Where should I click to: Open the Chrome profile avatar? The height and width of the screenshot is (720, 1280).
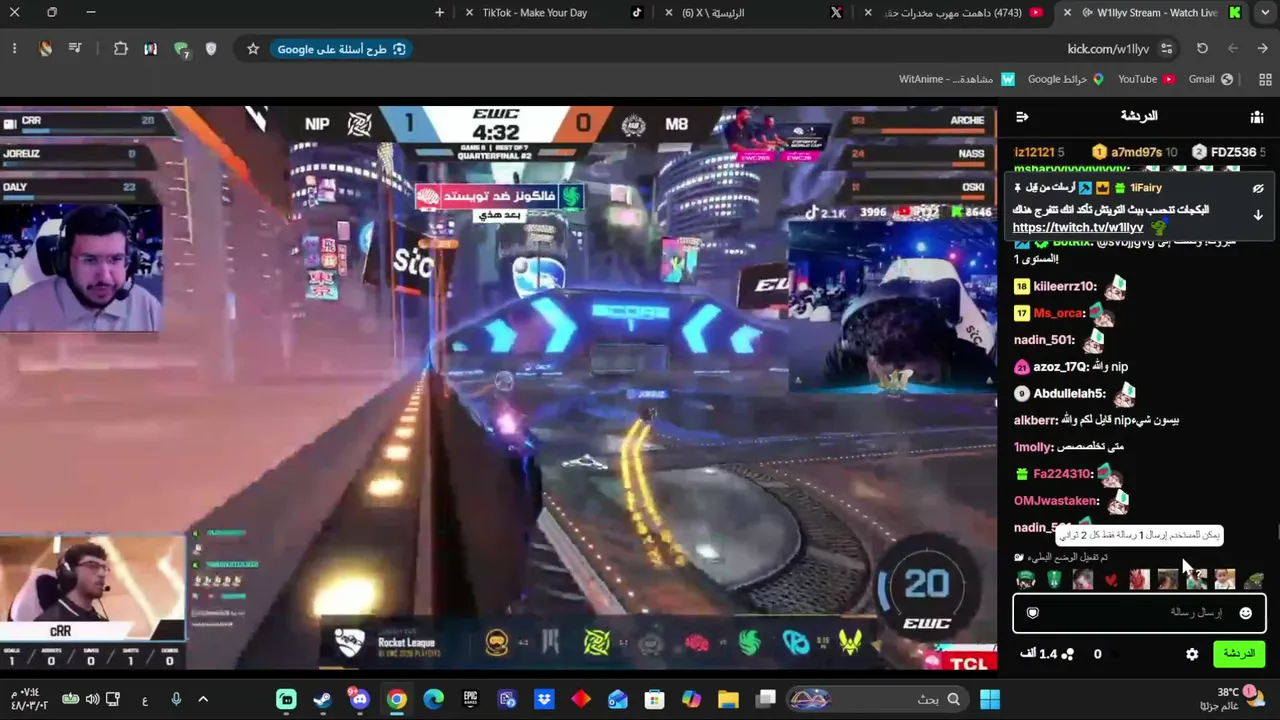[45, 49]
